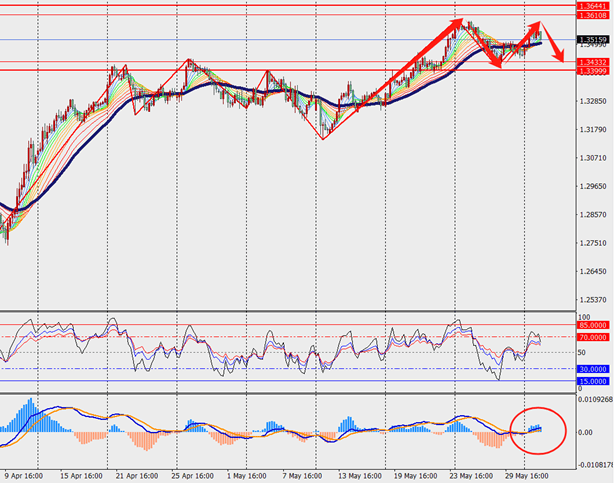Click the 1.33999 red price label
The width and height of the screenshot is (614, 483).
coord(592,71)
